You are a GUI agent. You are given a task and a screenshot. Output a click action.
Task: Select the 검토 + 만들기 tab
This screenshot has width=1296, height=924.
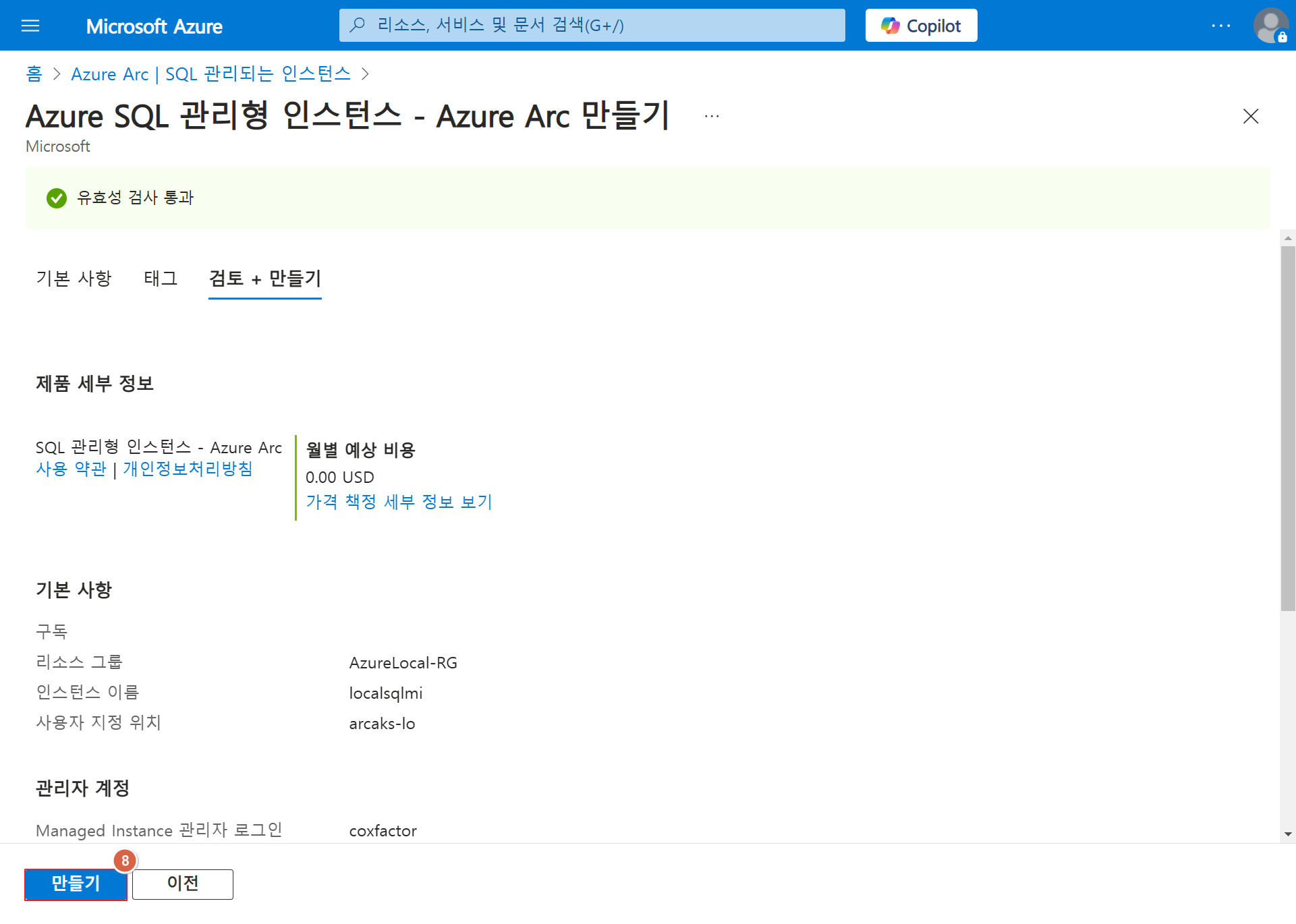click(264, 279)
